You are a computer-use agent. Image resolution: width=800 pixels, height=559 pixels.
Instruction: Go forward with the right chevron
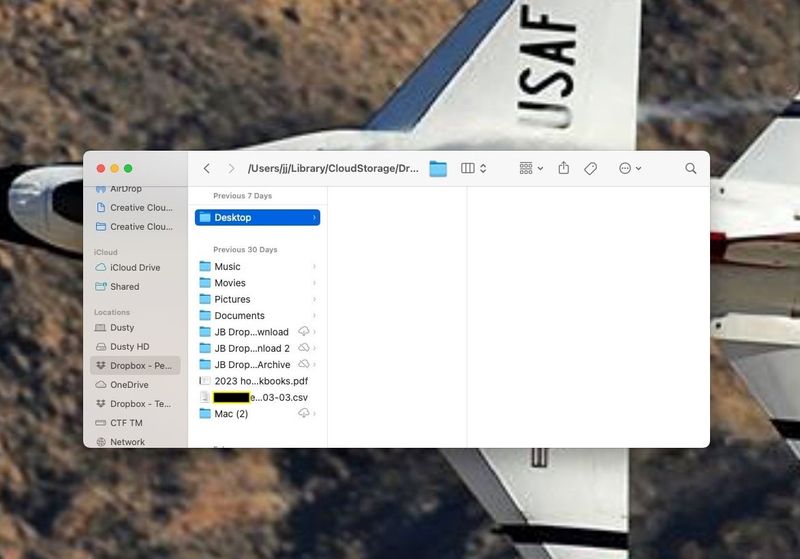pos(231,168)
